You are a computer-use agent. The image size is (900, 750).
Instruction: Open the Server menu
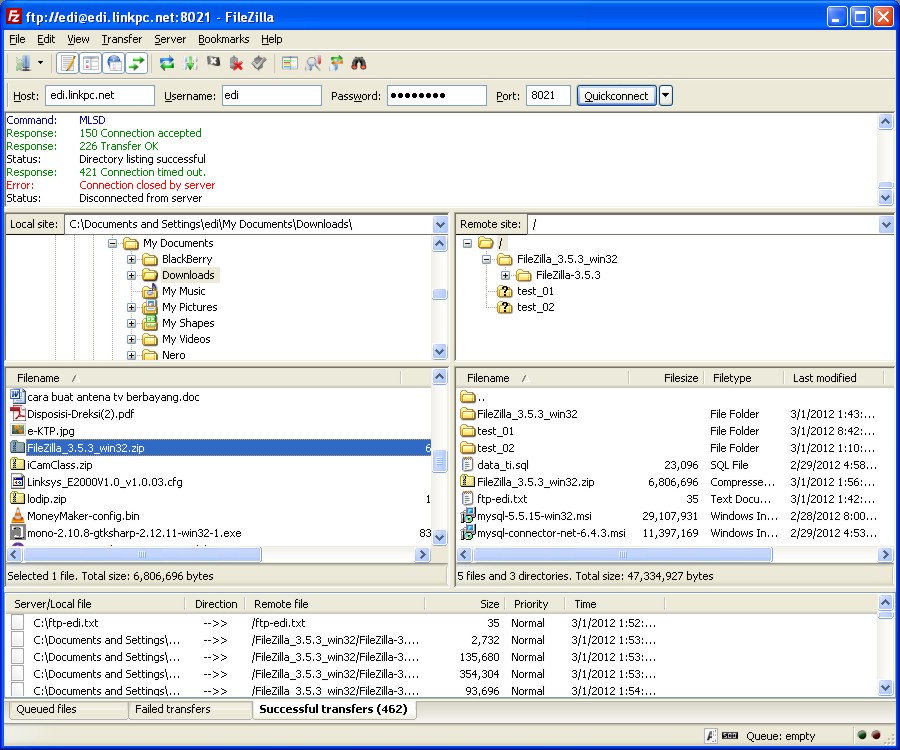(170, 39)
